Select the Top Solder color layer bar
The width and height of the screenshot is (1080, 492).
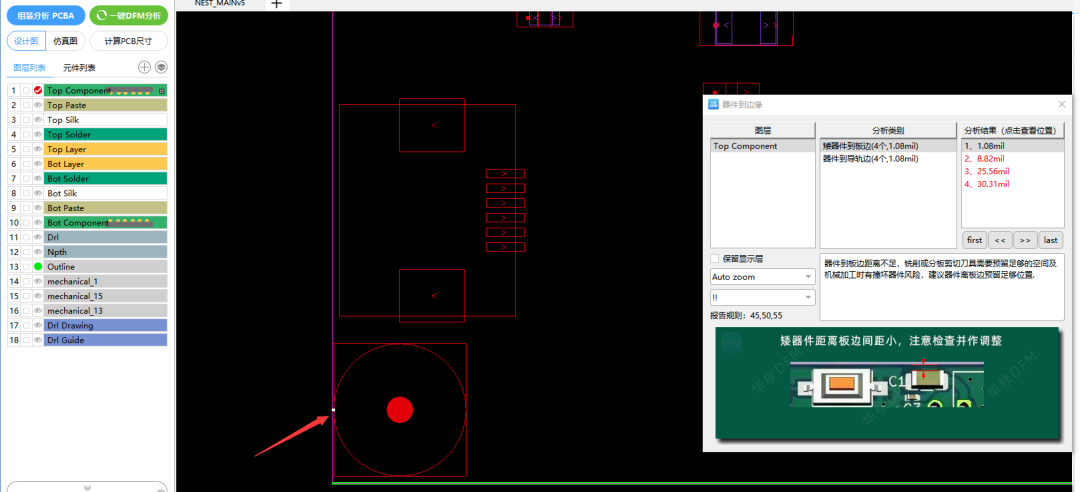click(105, 134)
